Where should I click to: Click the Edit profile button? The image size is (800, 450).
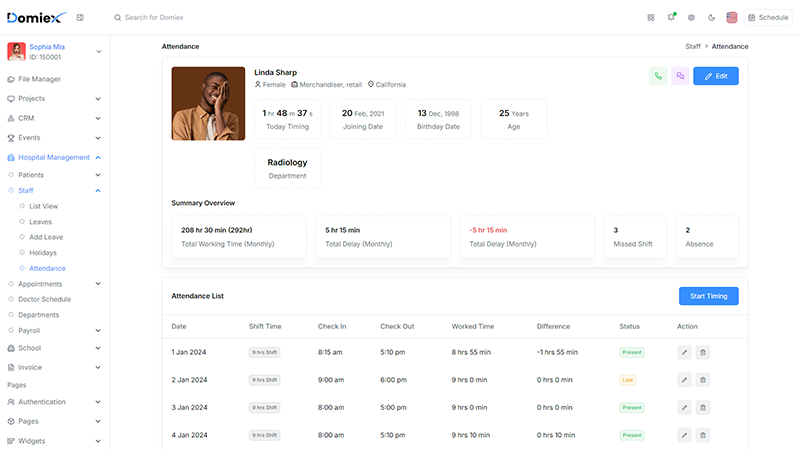point(715,76)
